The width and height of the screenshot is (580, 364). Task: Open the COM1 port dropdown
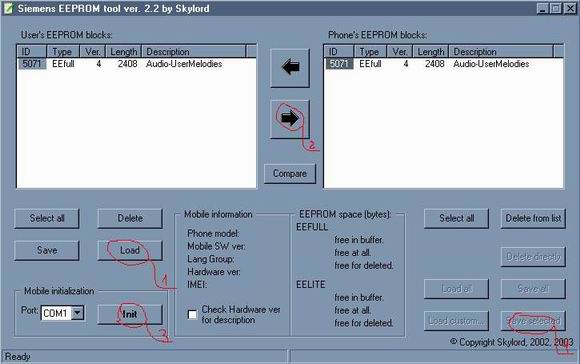coord(77,313)
